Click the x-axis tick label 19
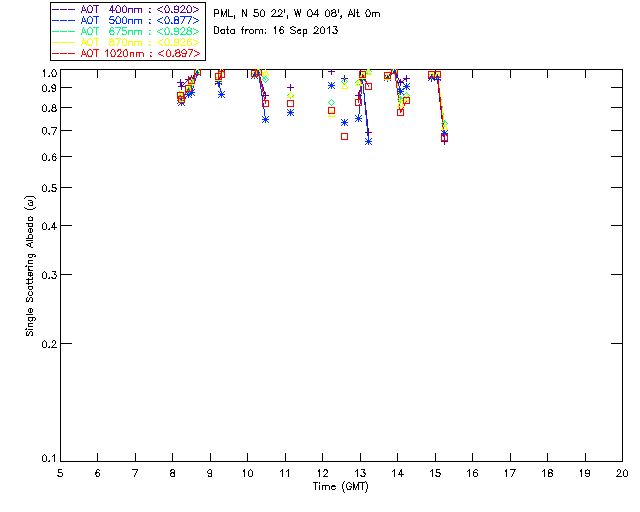The image size is (640, 512). coord(585,473)
